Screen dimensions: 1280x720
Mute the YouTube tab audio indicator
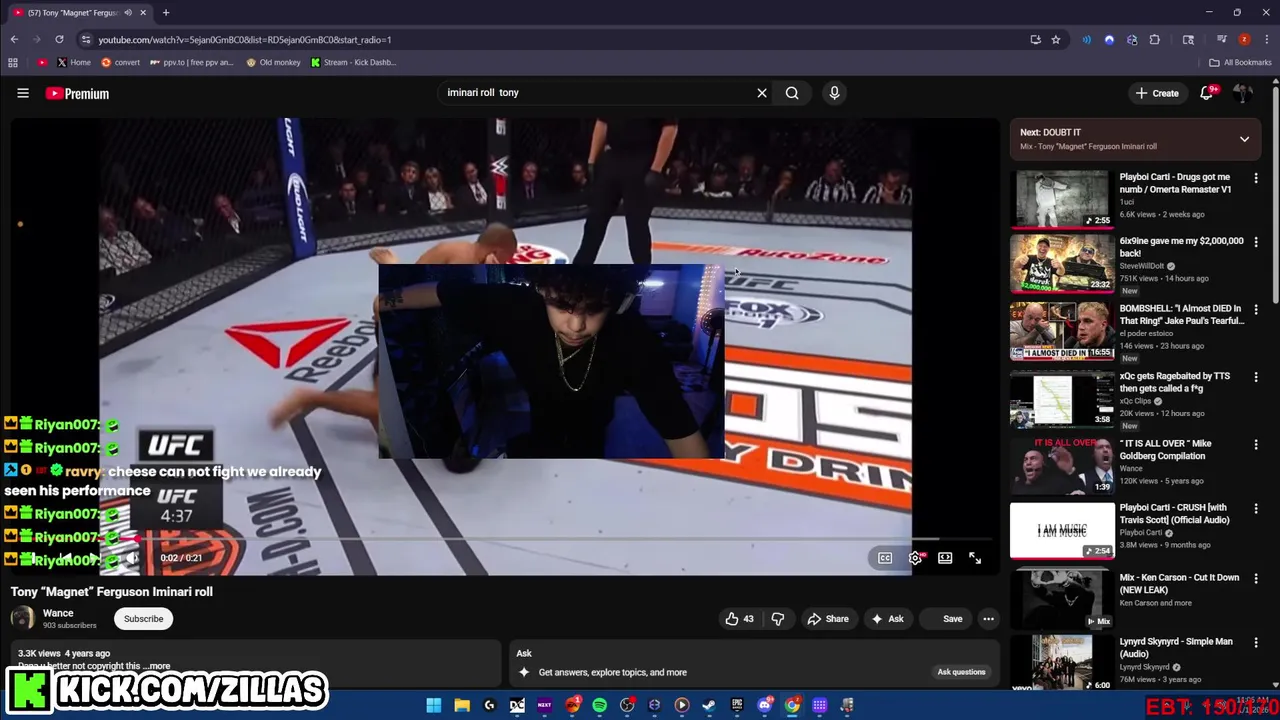pos(127,13)
